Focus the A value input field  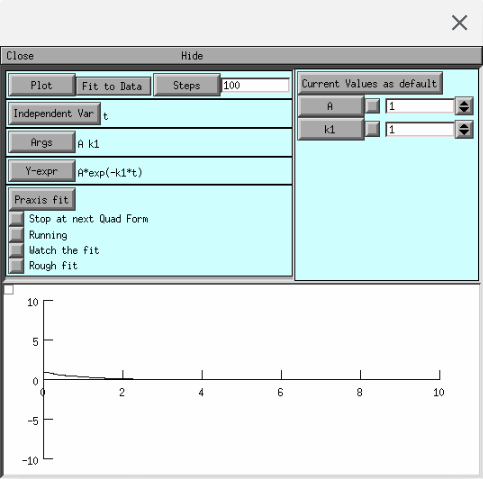pyautogui.click(x=420, y=106)
